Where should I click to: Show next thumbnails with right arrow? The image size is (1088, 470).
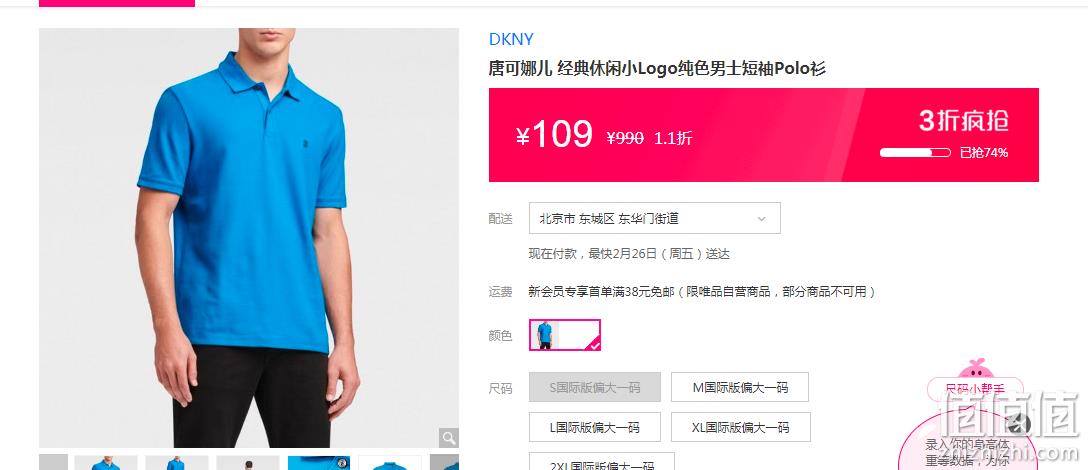coord(444,462)
